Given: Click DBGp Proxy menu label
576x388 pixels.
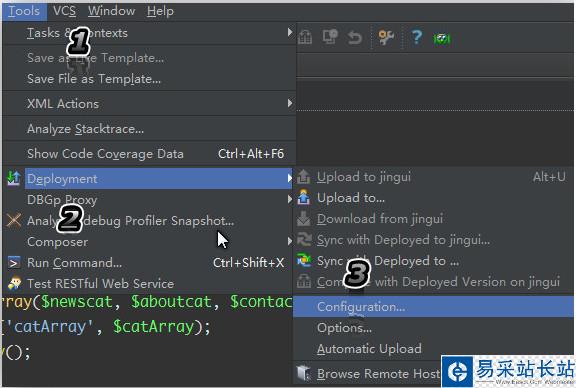Looking at the screenshot, I should (x=62, y=200).
